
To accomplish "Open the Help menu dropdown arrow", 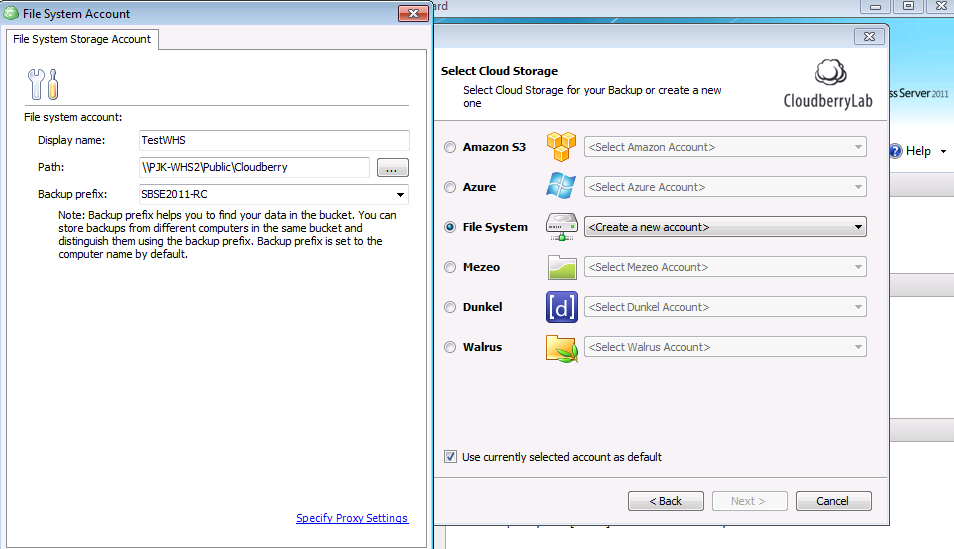I will coord(943,152).
